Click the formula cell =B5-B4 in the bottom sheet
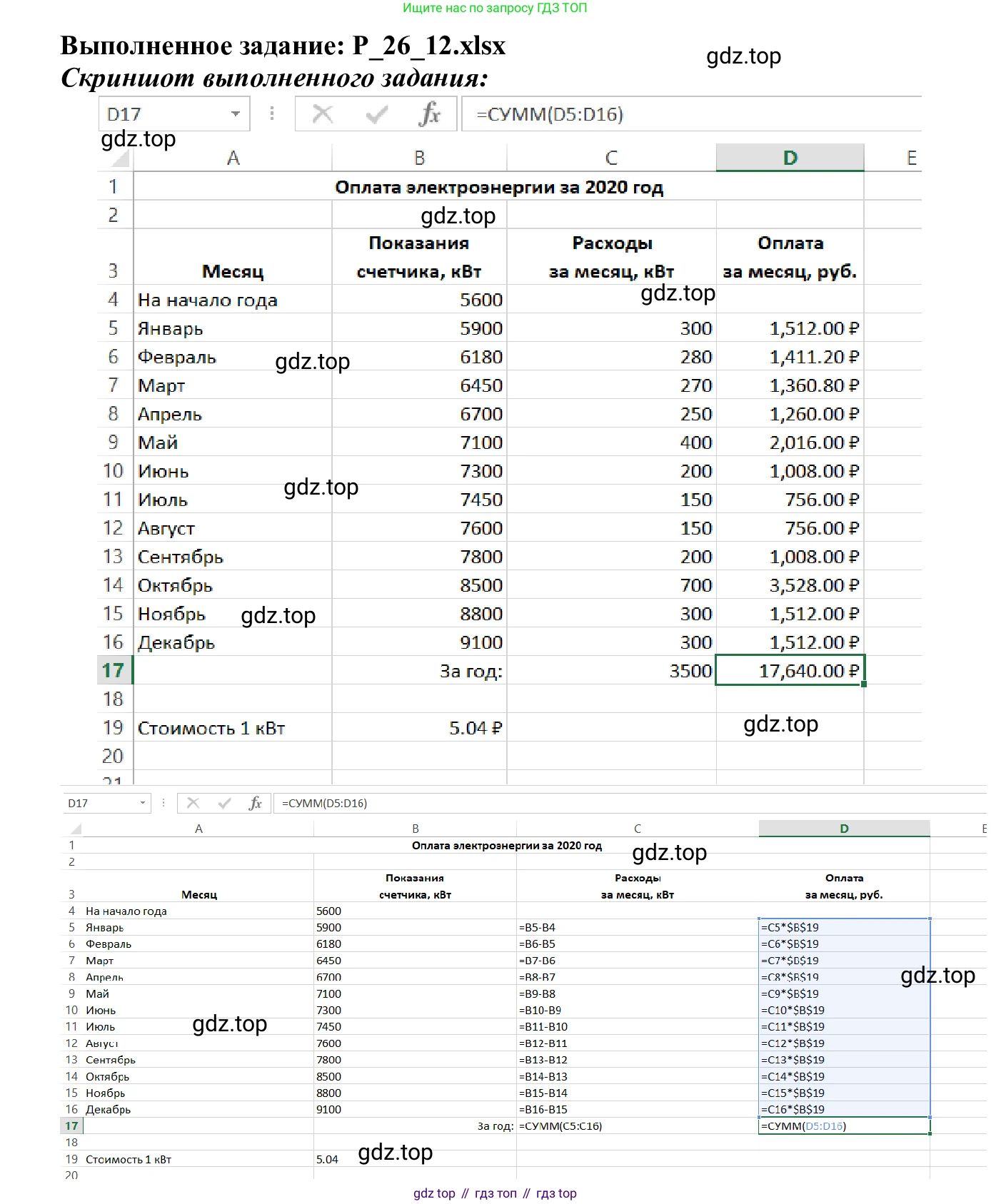The width and height of the screenshot is (991, 1204). (638, 927)
